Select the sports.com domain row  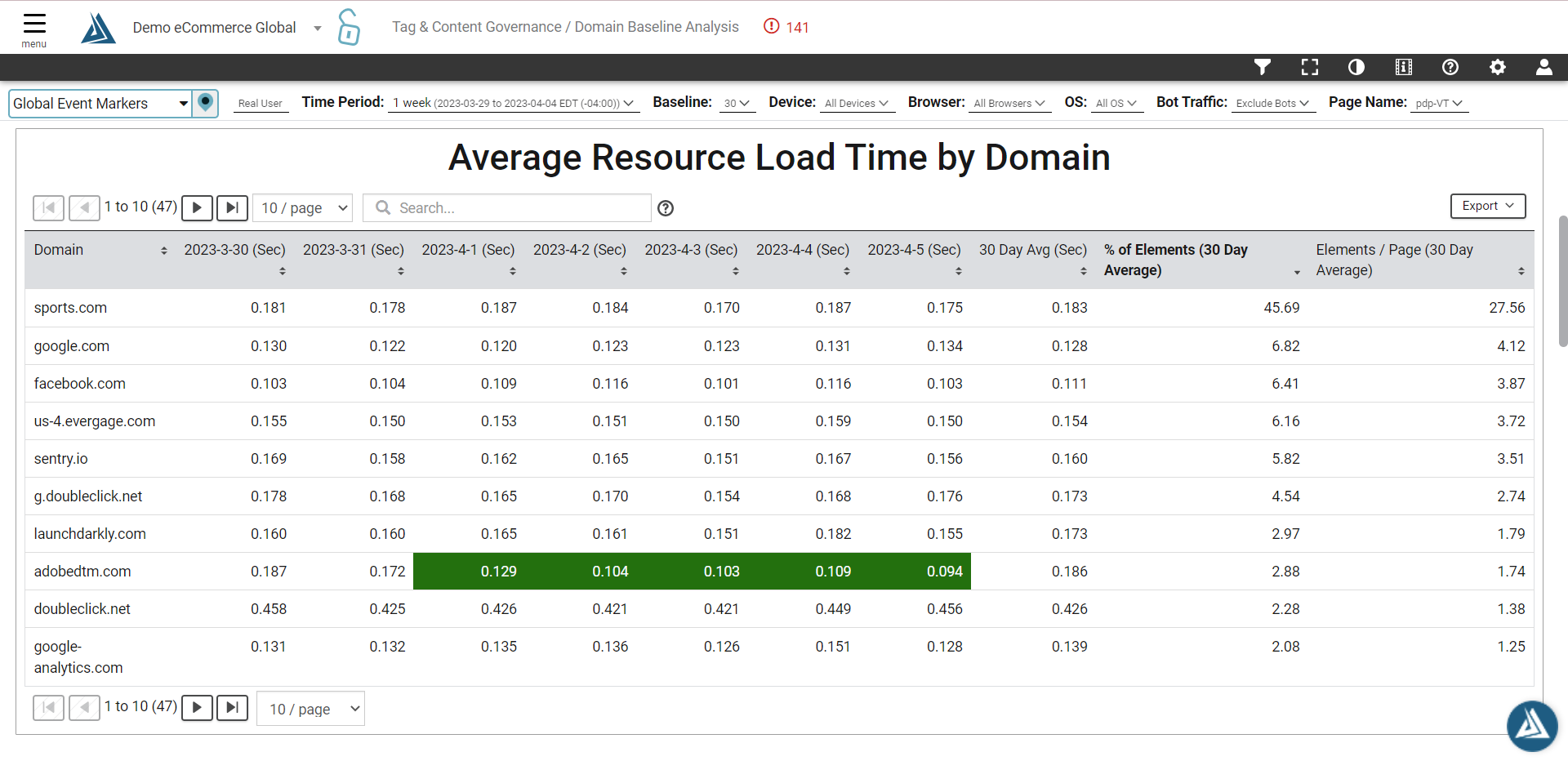pos(779,308)
